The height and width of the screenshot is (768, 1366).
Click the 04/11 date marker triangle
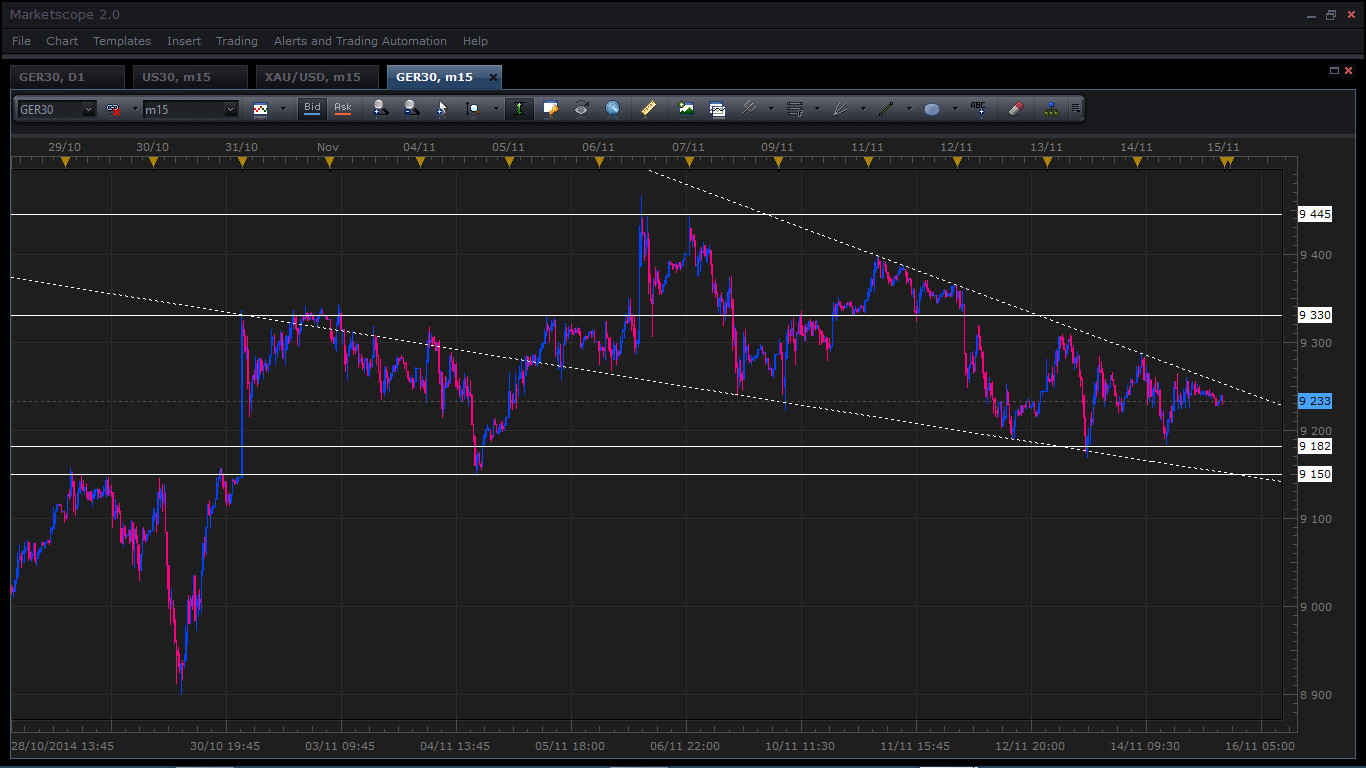click(x=419, y=162)
